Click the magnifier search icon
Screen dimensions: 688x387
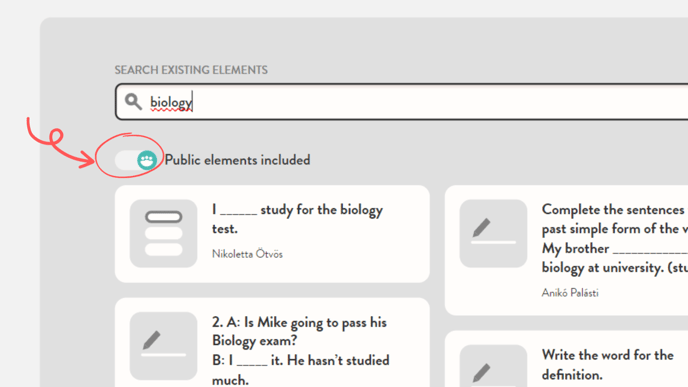(x=133, y=101)
